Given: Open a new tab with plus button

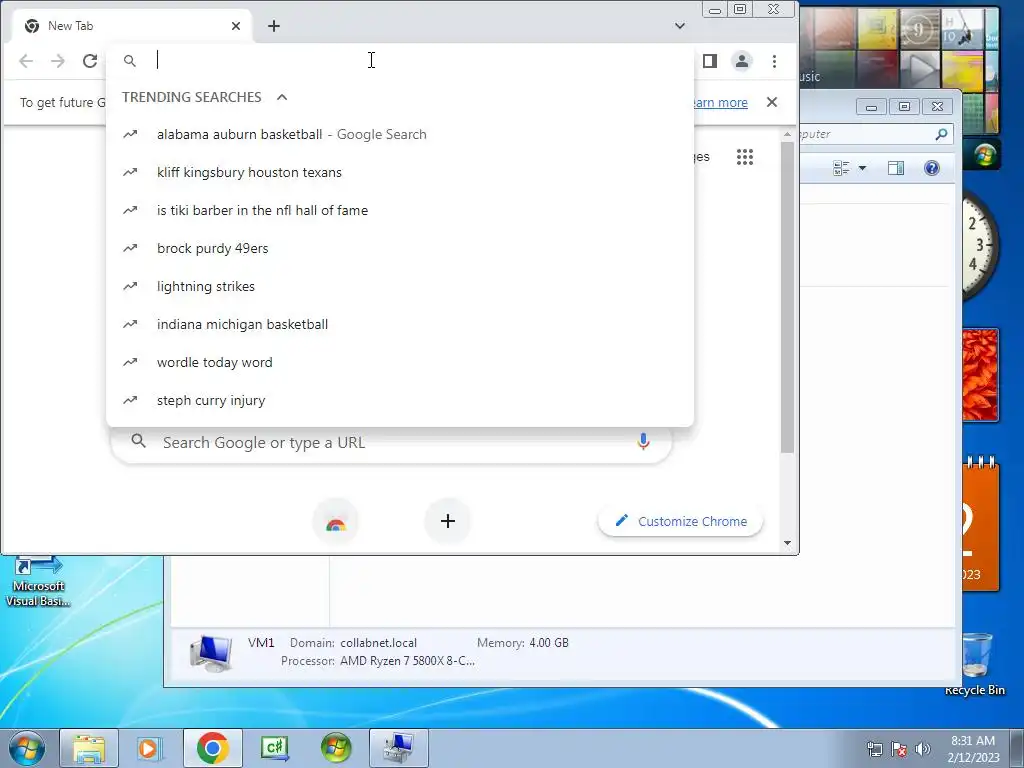Looking at the screenshot, I should coord(274,26).
